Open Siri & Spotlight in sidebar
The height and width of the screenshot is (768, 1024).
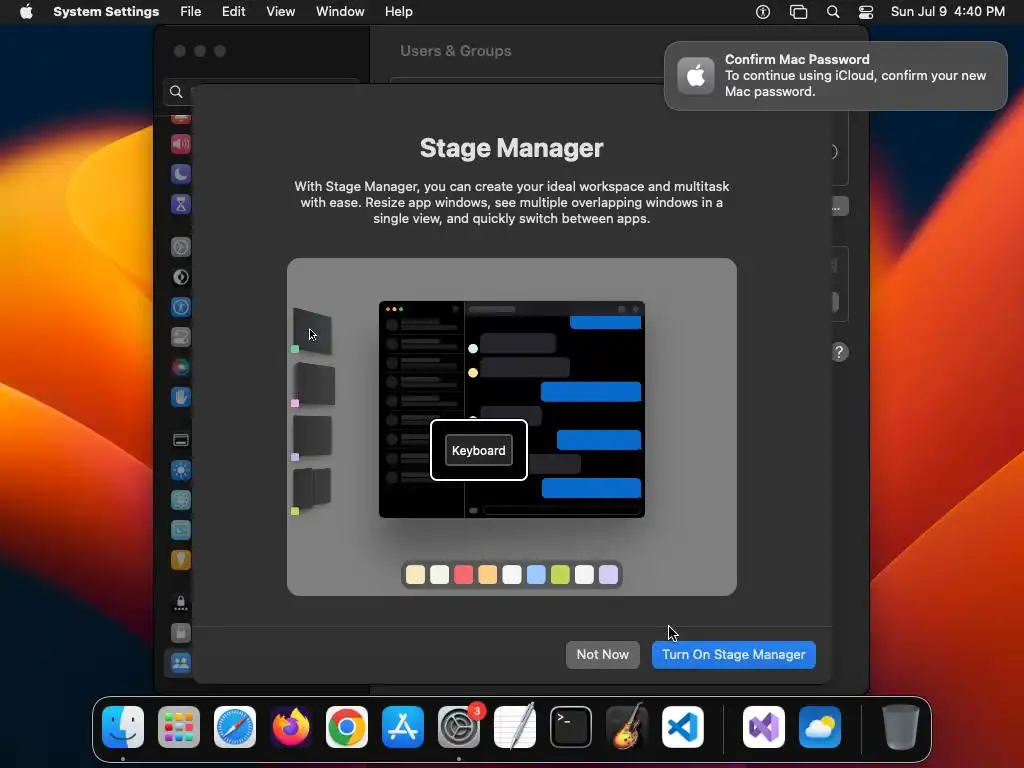181,367
